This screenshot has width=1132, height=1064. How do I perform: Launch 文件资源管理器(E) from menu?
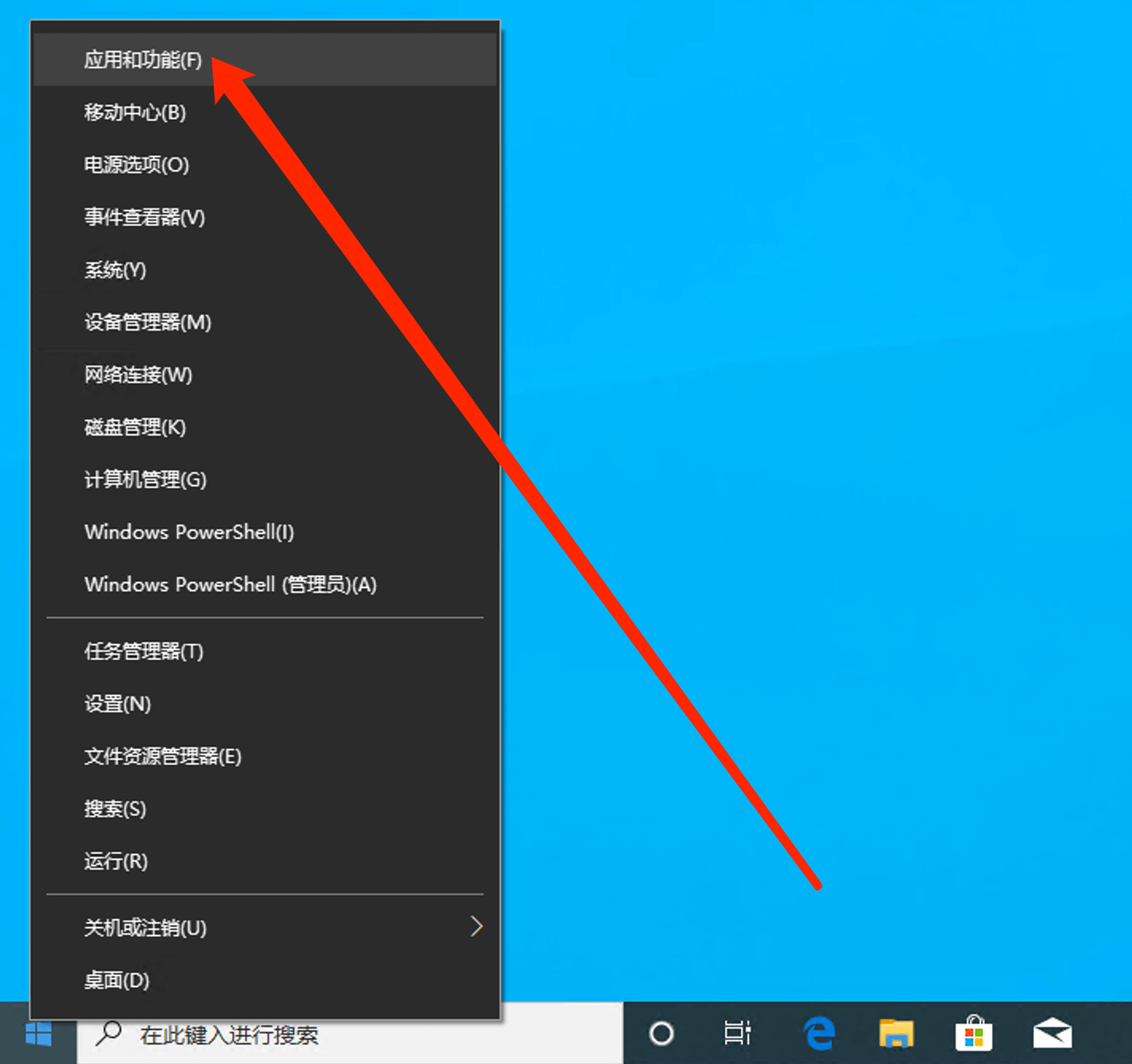(265, 756)
